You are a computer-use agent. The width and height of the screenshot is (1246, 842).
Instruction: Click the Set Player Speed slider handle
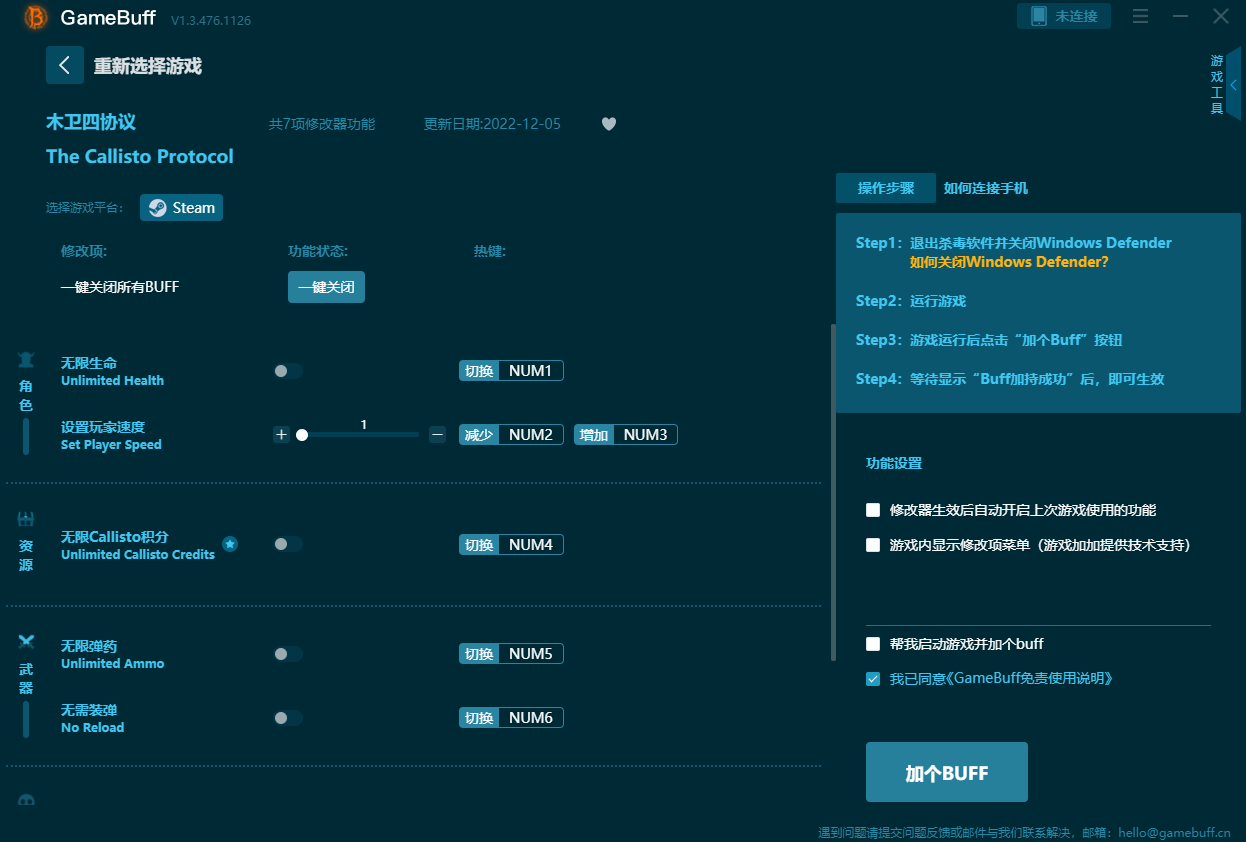[302, 435]
